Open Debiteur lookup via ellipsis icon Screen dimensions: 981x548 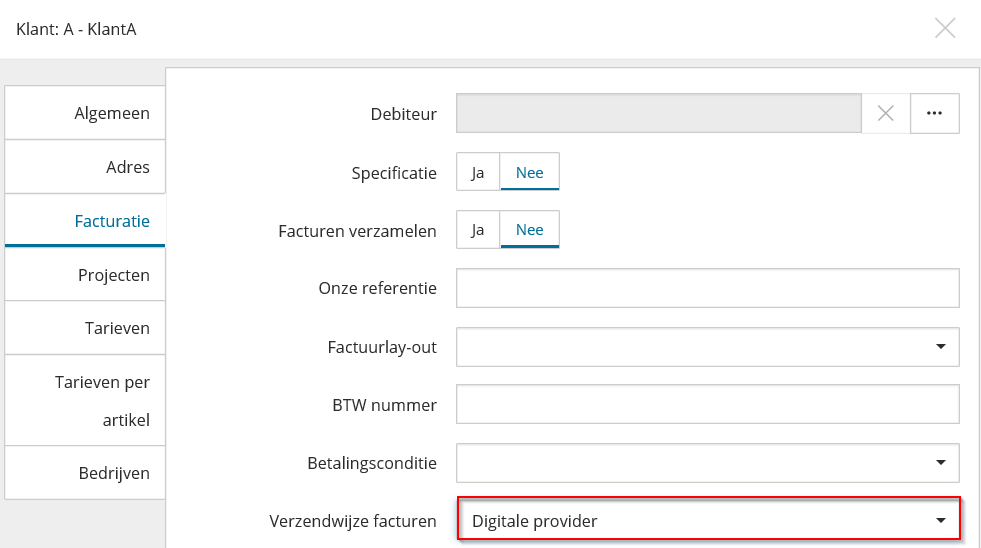(x=935, y=113)
